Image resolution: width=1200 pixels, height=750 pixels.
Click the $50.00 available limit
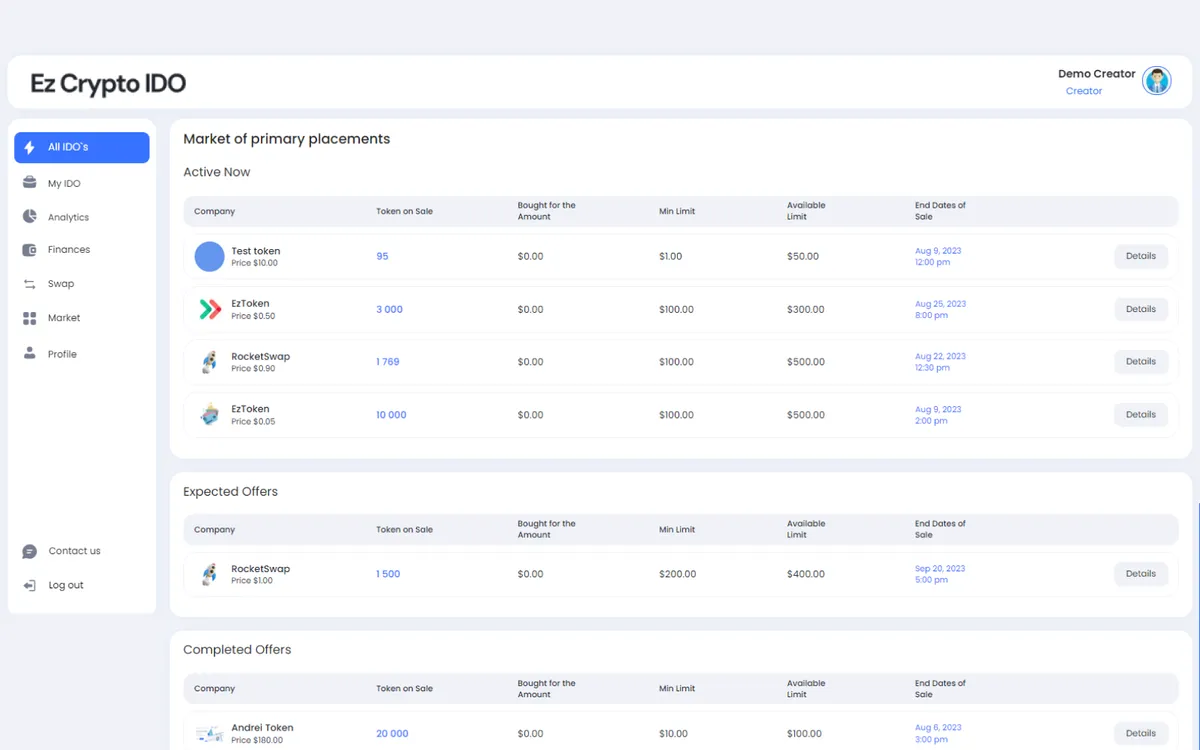click(x=803, y=256)
